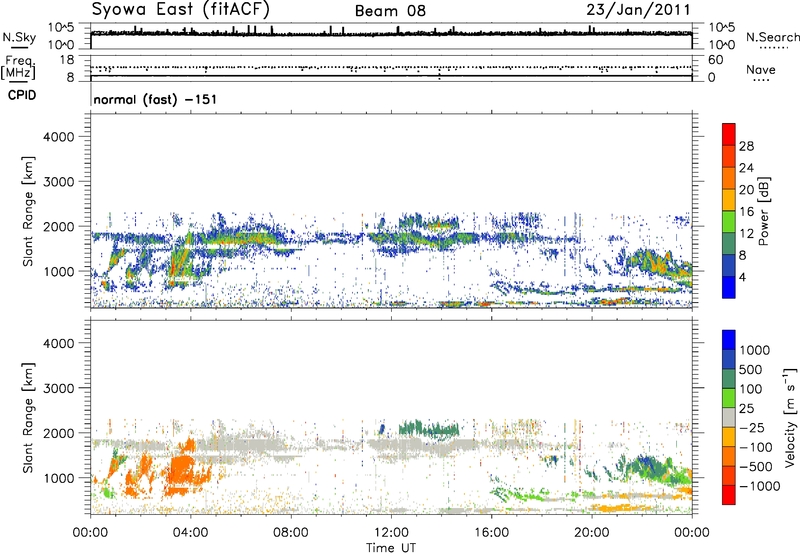The width and height of the screenshot is (800, 554).
Task: Click the 'Slant Range [km]' label of power panel
Action: [x=29, y=211]
